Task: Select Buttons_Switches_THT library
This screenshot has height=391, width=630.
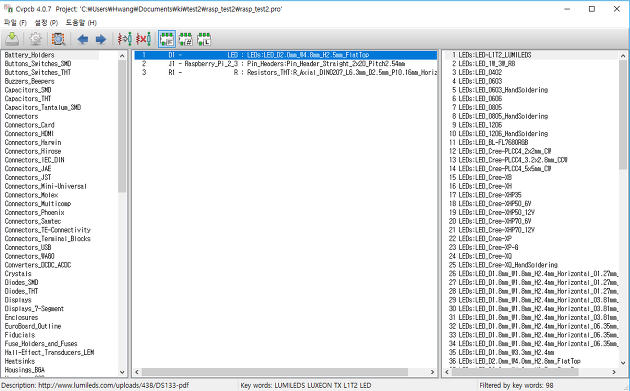Action: tap(37, 72)
